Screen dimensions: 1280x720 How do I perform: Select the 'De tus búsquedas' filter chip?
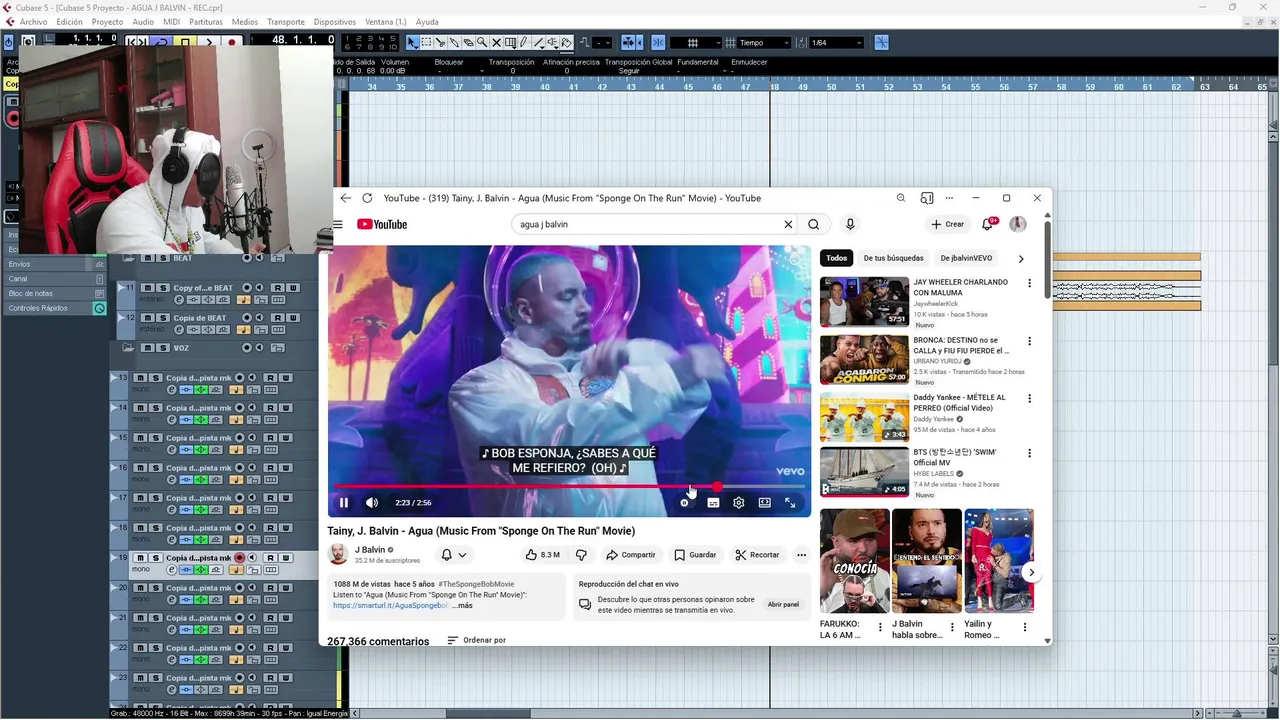[893, 258]
